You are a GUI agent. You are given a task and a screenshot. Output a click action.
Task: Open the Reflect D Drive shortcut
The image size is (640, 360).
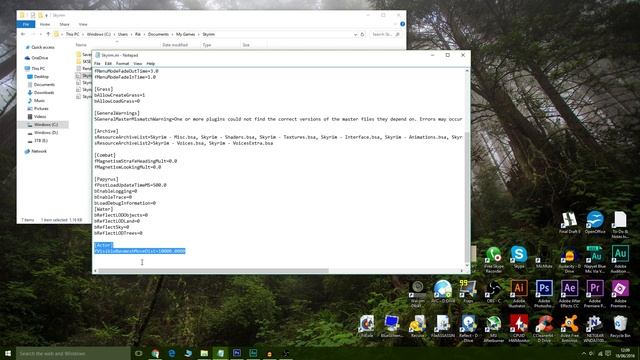coord(468,328)
